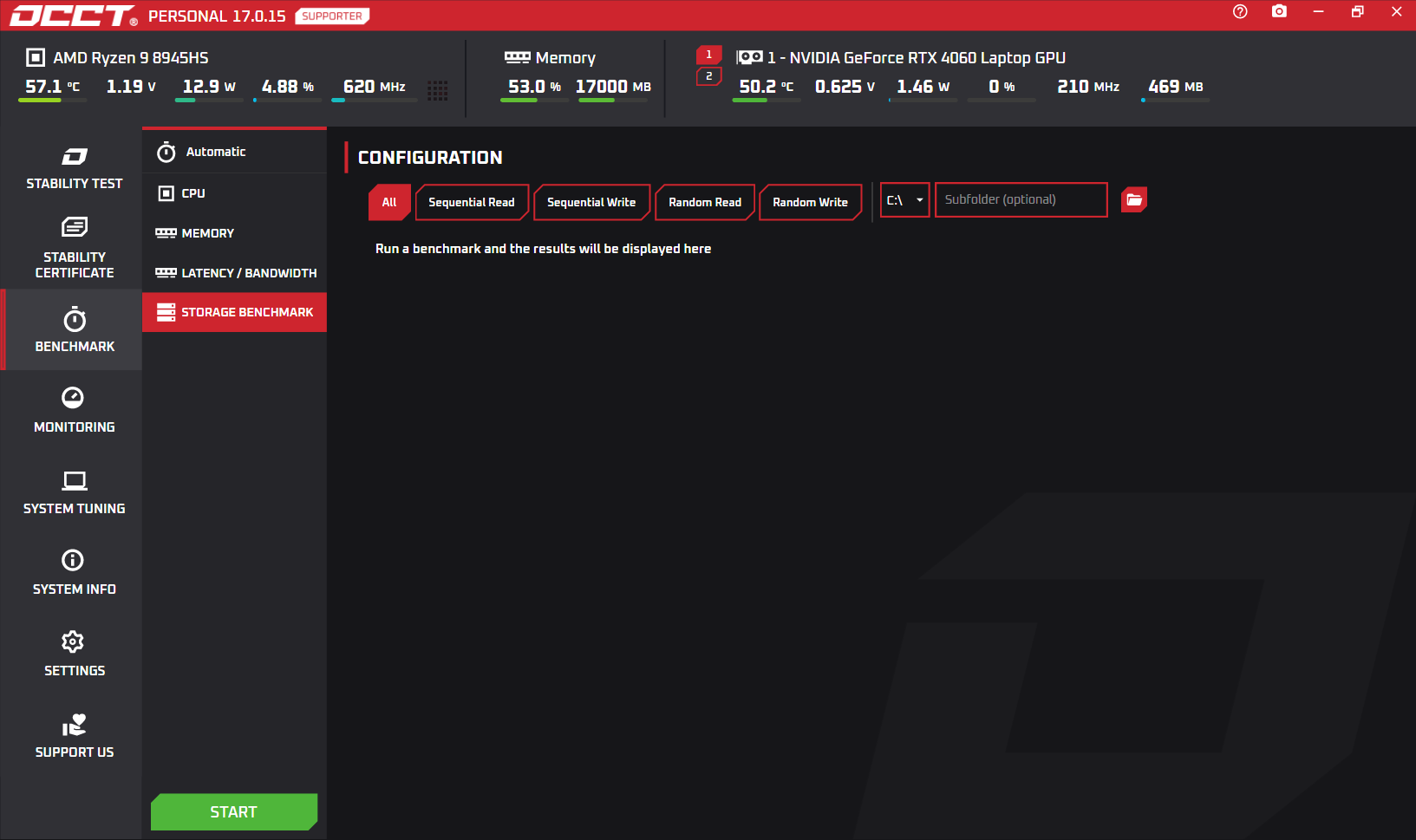Click the GPU frequency 210 MHz value

point(1088,87)
